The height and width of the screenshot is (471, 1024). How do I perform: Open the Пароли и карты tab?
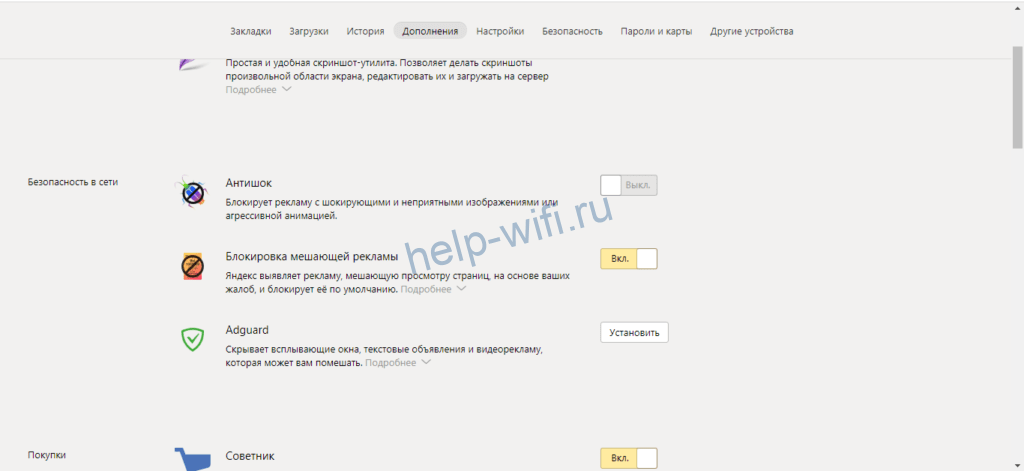(656, 31)
